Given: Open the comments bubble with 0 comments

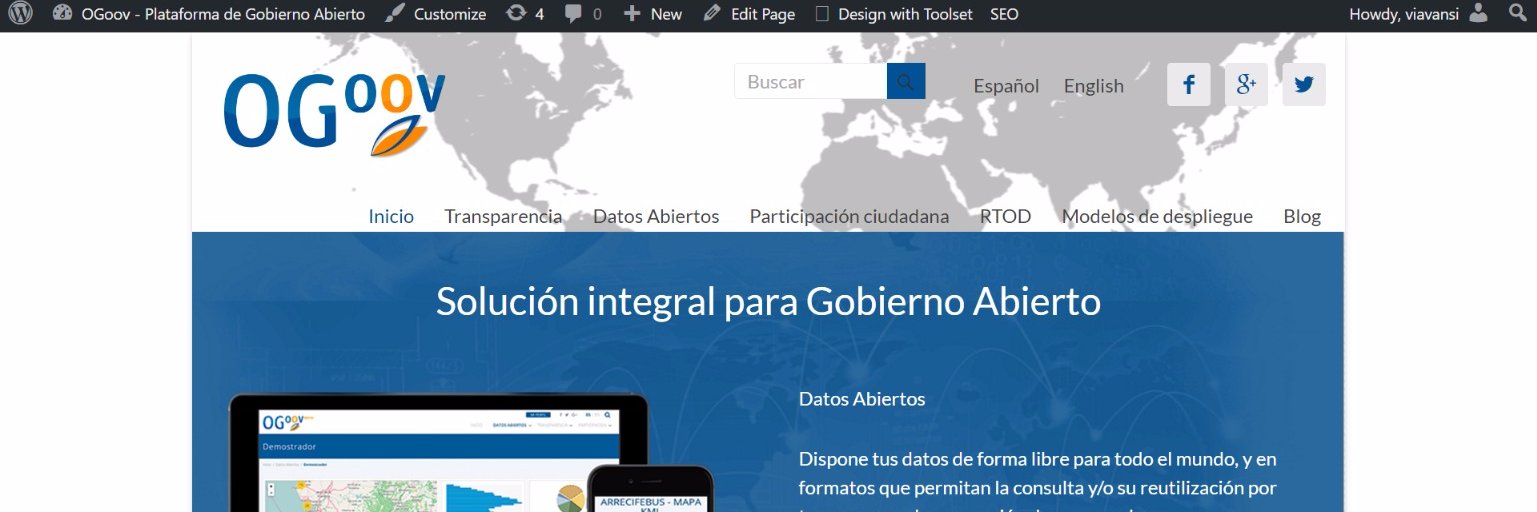Looking at the screenshot, I should 583,14.
